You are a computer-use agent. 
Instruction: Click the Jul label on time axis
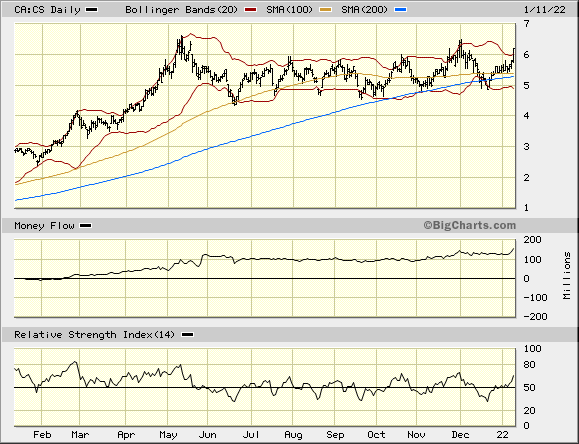[x=251, y=435]
